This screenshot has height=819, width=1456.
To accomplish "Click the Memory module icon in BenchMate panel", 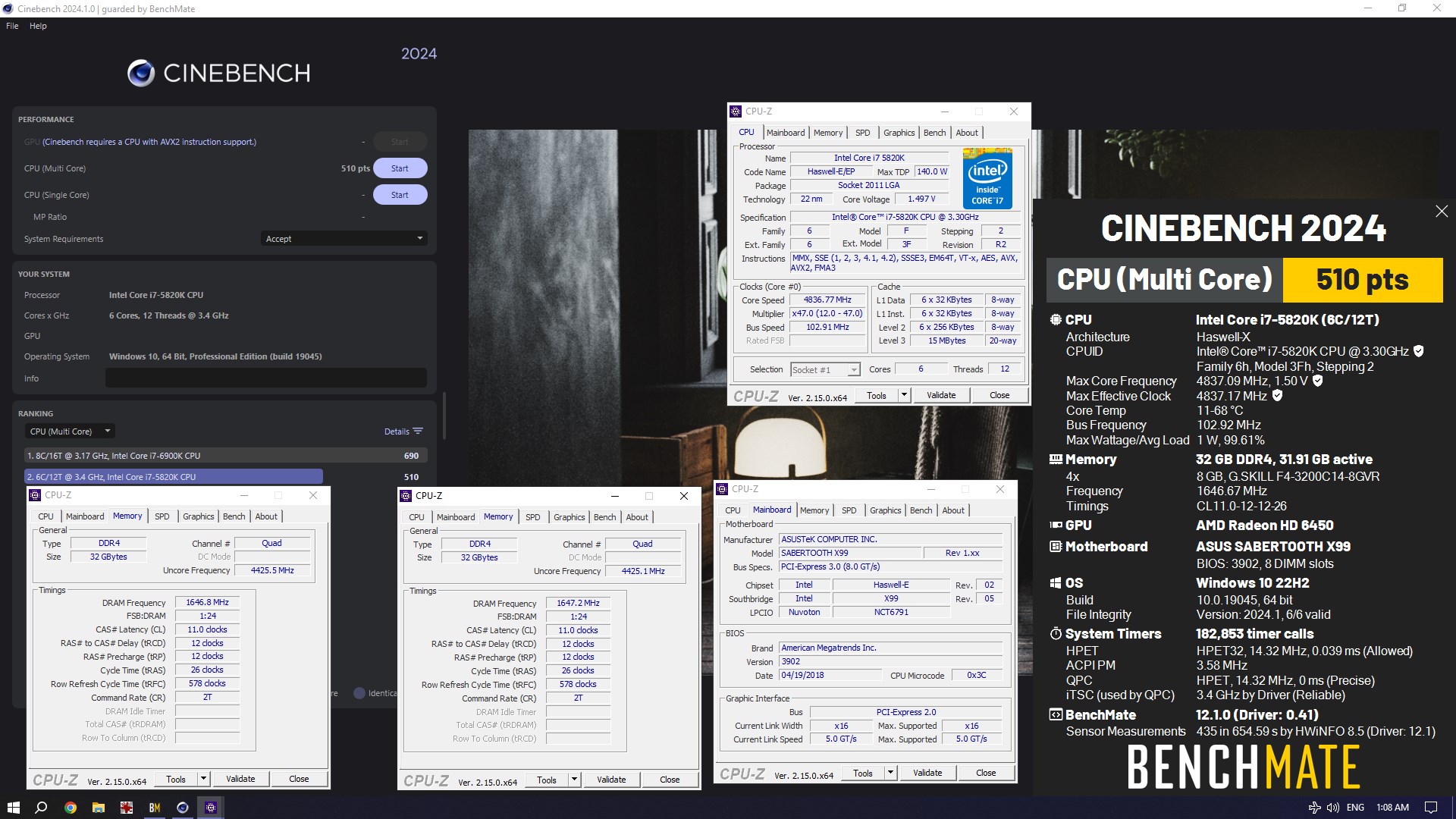I will click(1055, 460).
